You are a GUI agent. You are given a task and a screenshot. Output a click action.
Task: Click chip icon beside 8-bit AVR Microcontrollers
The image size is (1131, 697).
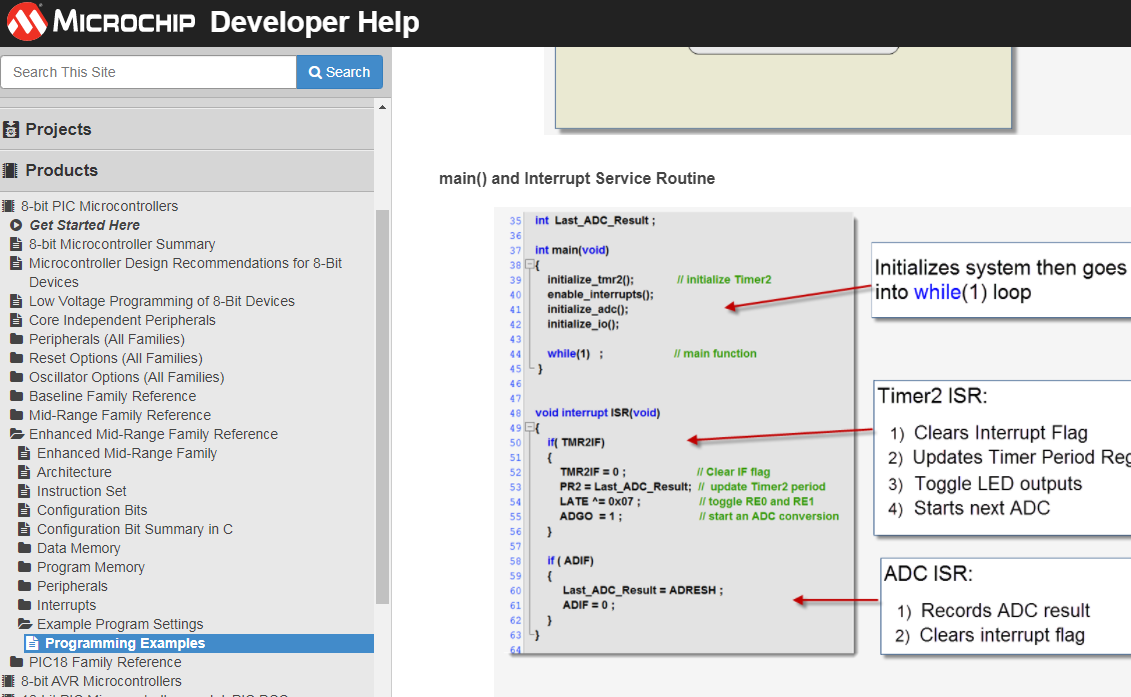9,680
